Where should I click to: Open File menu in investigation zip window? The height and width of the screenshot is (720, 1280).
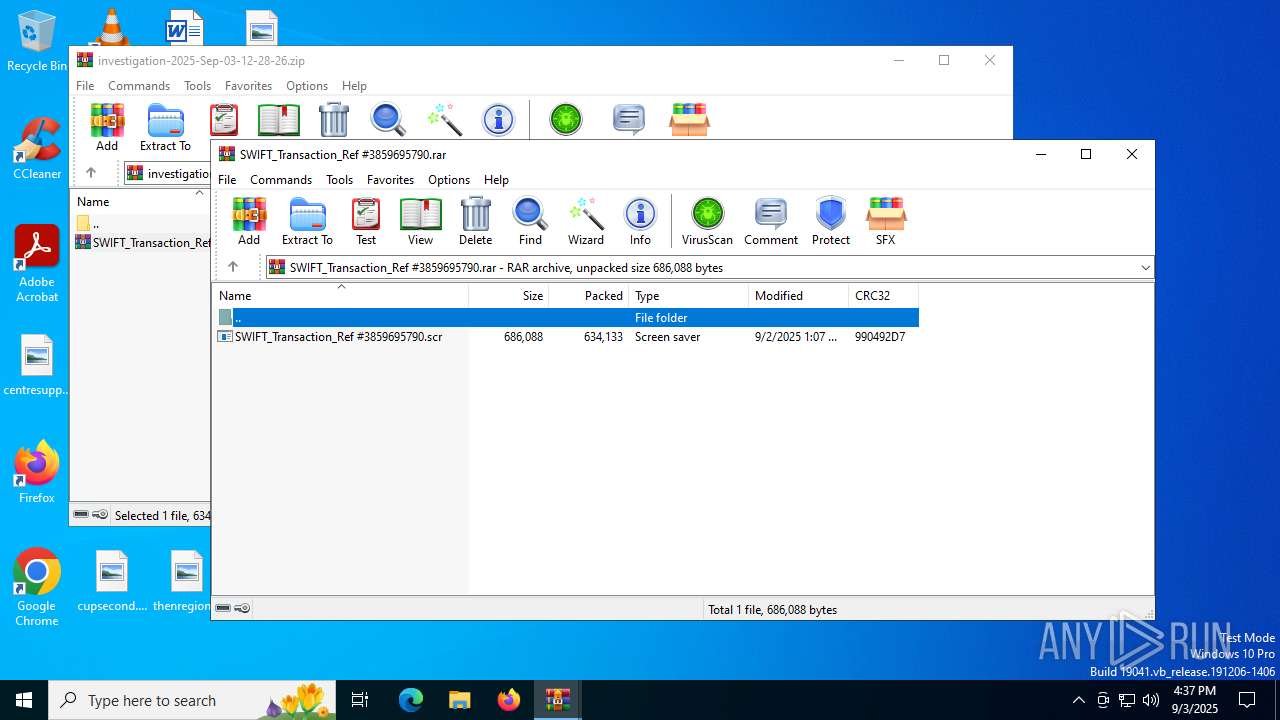(85, 85)
